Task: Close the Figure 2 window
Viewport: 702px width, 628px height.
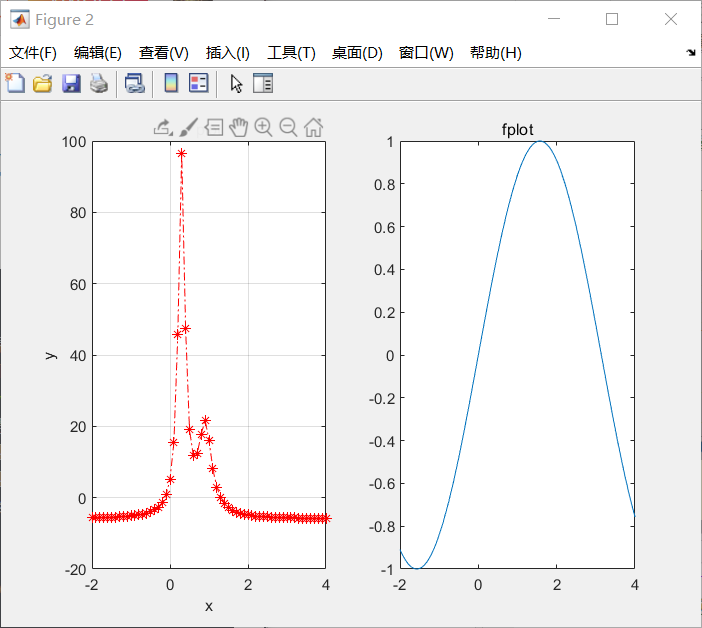Action: tap(671, 19)
